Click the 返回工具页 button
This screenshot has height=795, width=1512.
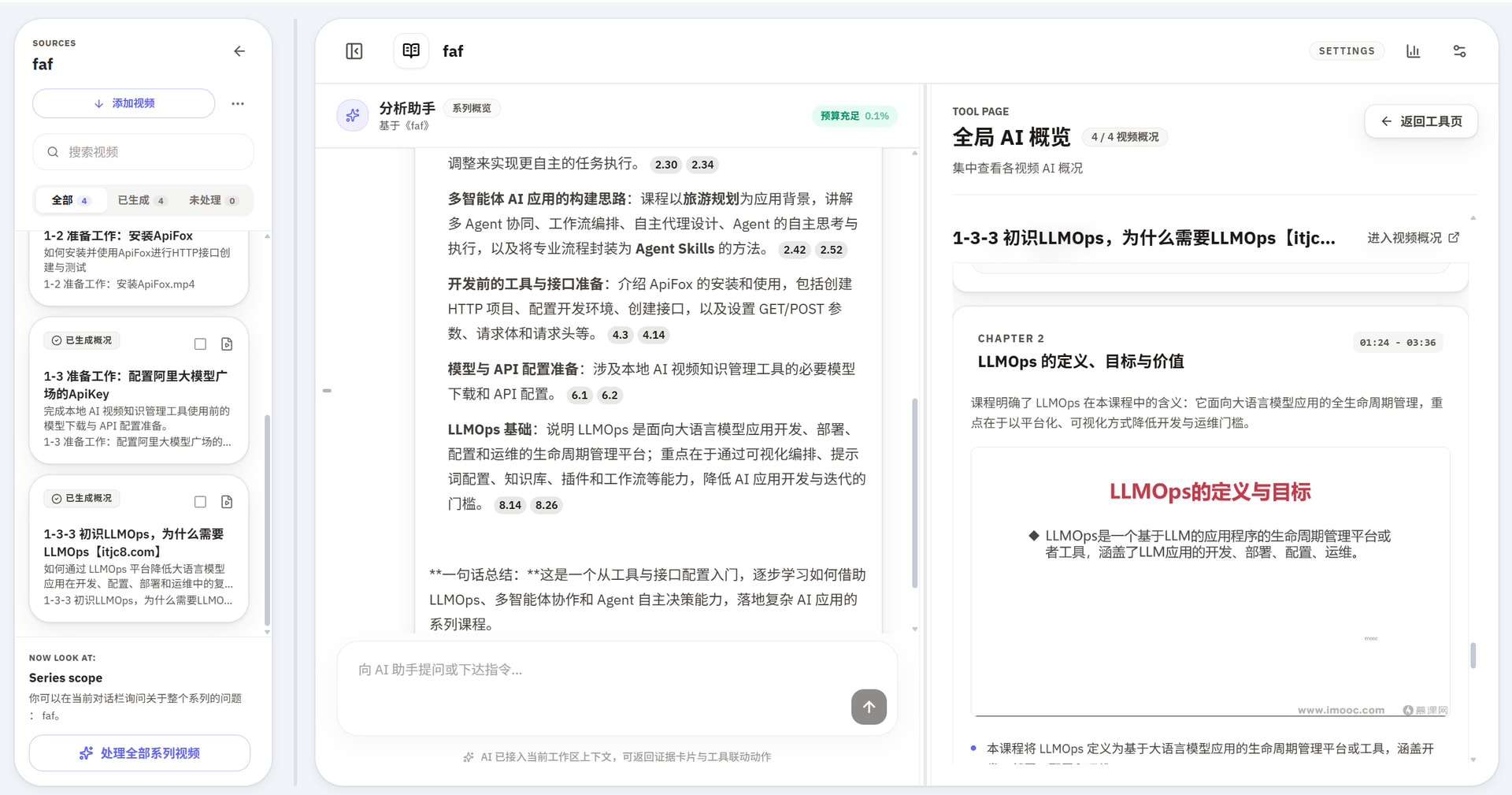1421,121
